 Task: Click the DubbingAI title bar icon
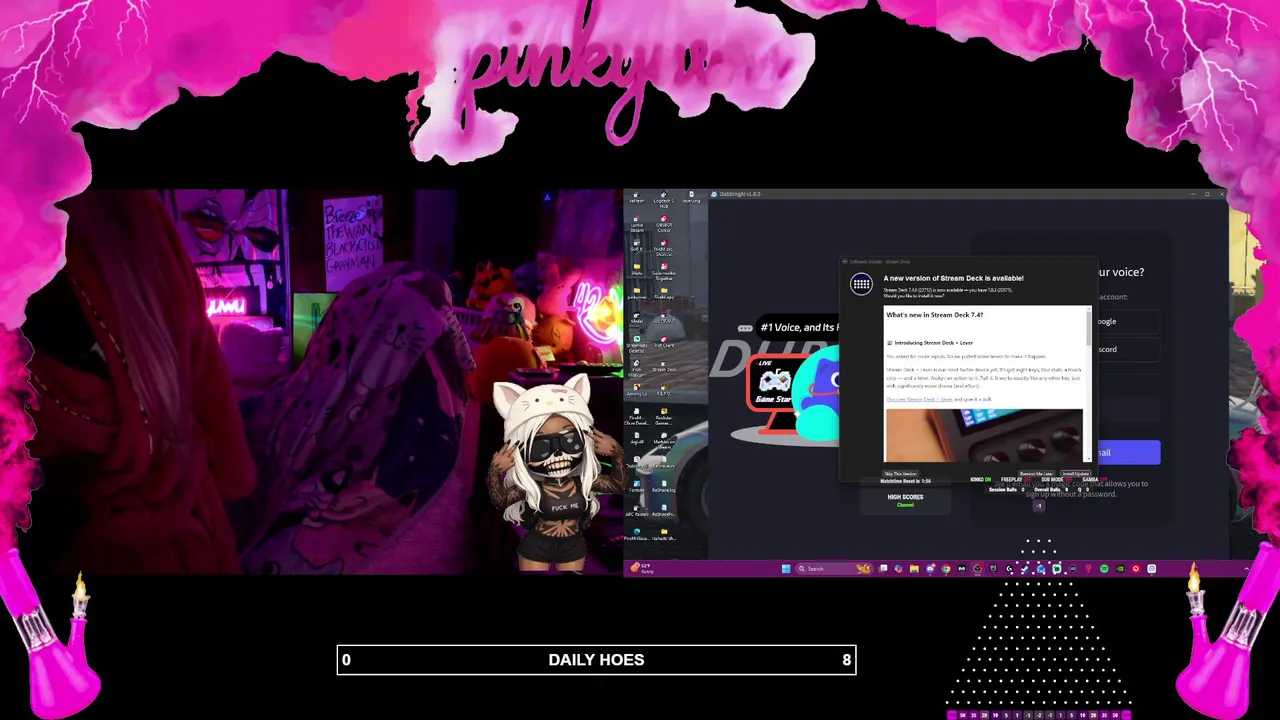coord(714,194)
